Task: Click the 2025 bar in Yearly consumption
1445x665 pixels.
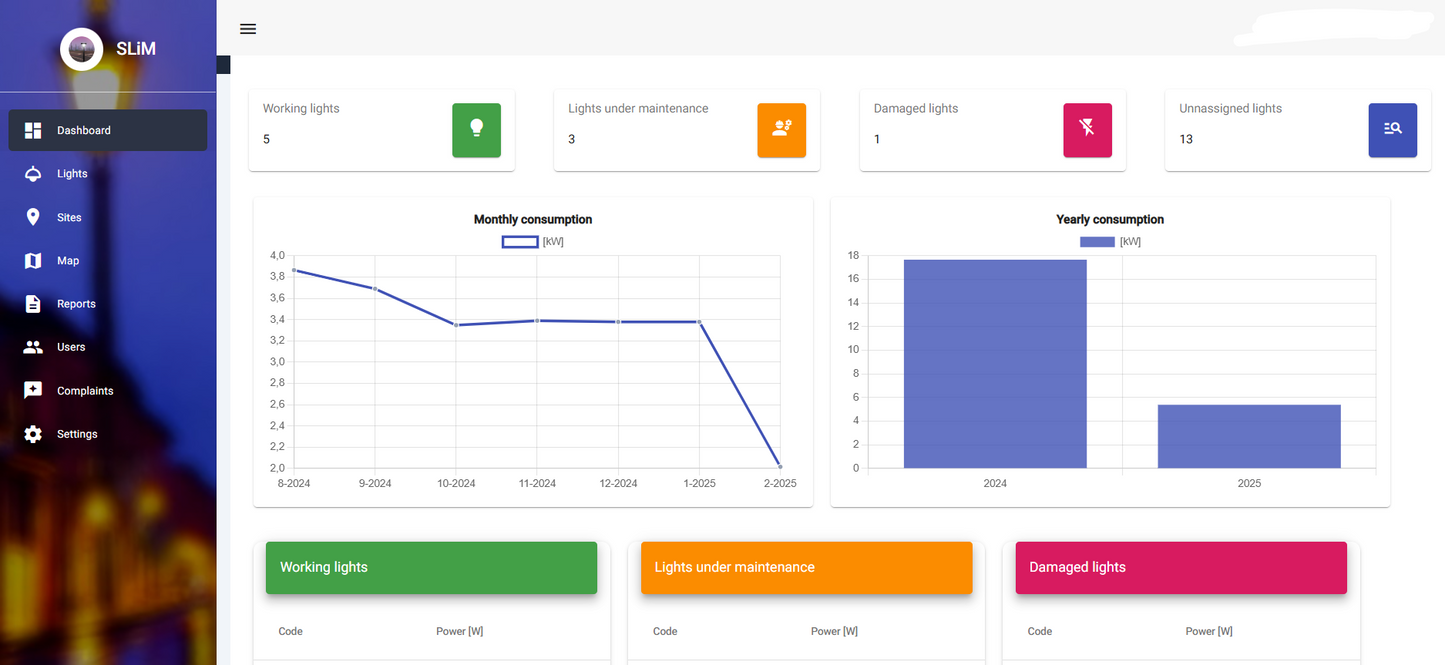Action: [x=1249, y=436]
